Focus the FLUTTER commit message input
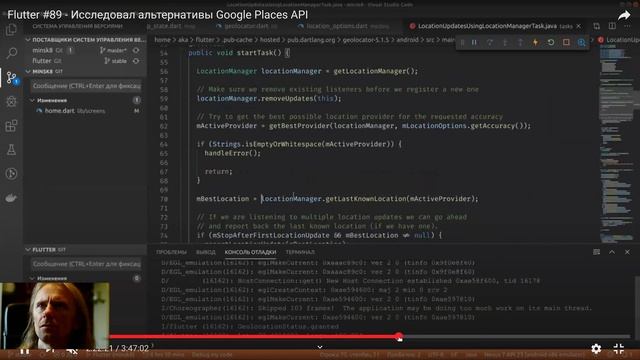 [86, 264]
